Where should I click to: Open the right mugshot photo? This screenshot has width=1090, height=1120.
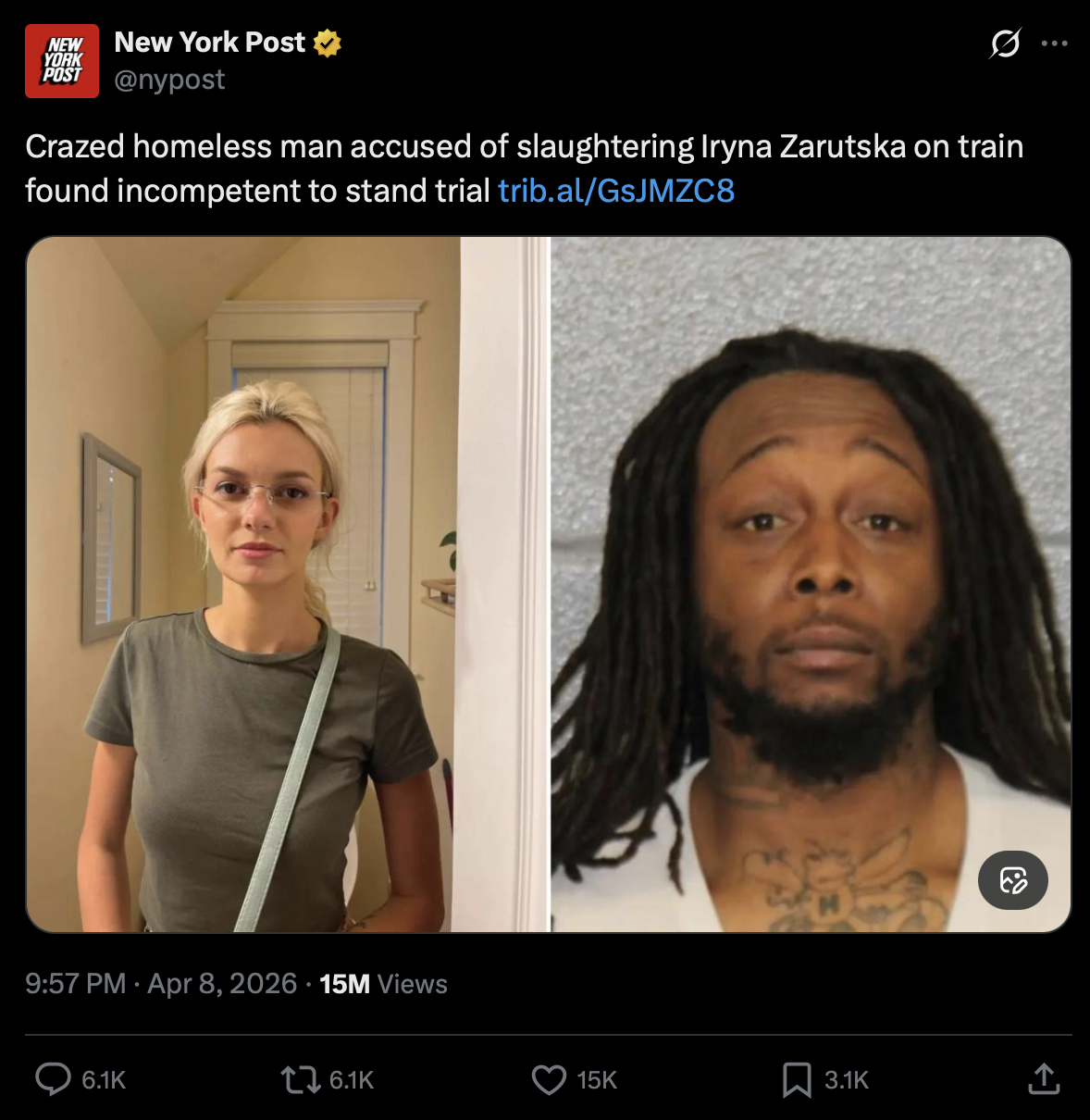(811, 584)
